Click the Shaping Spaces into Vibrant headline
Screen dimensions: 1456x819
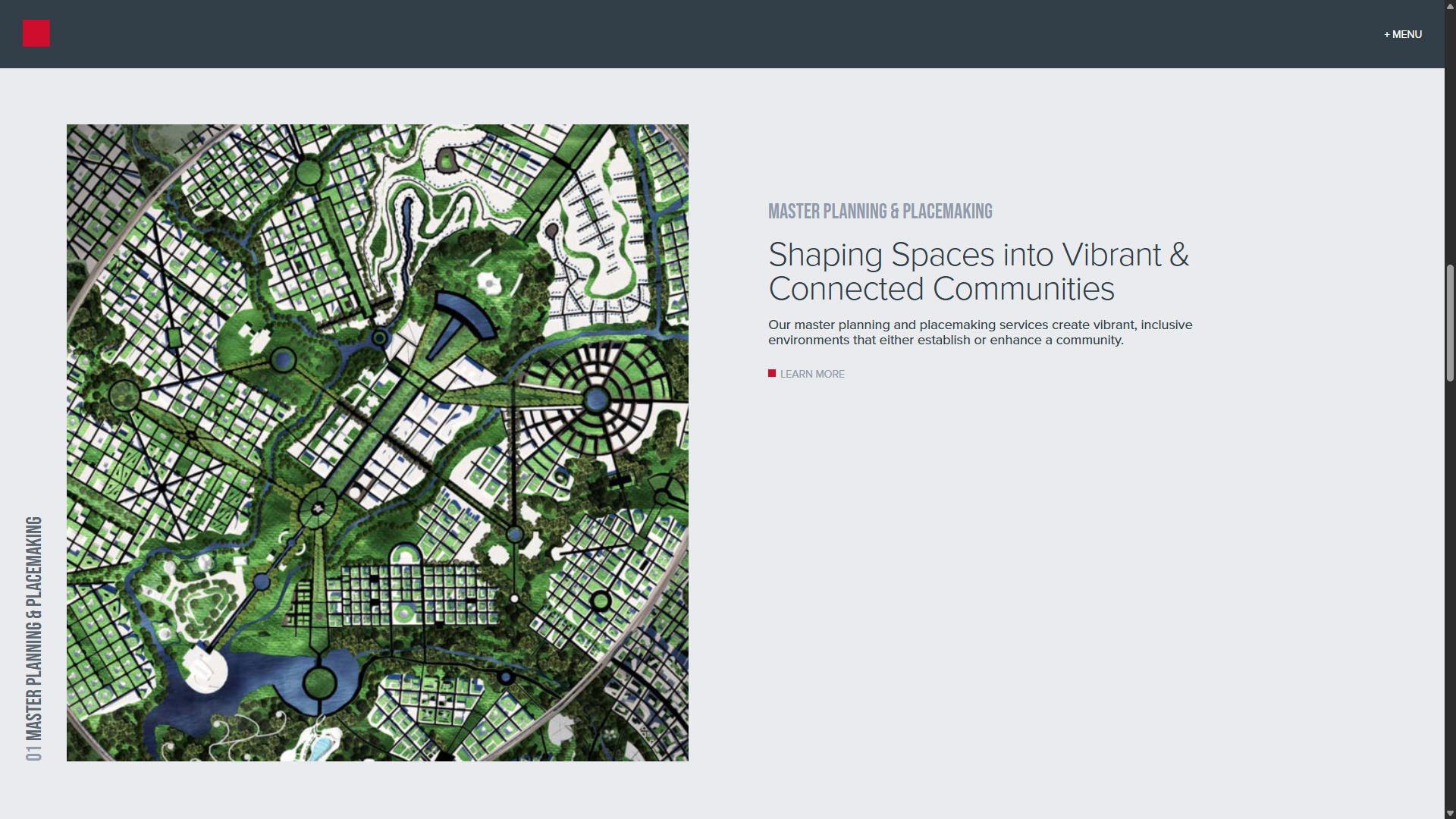click(978, 271)
